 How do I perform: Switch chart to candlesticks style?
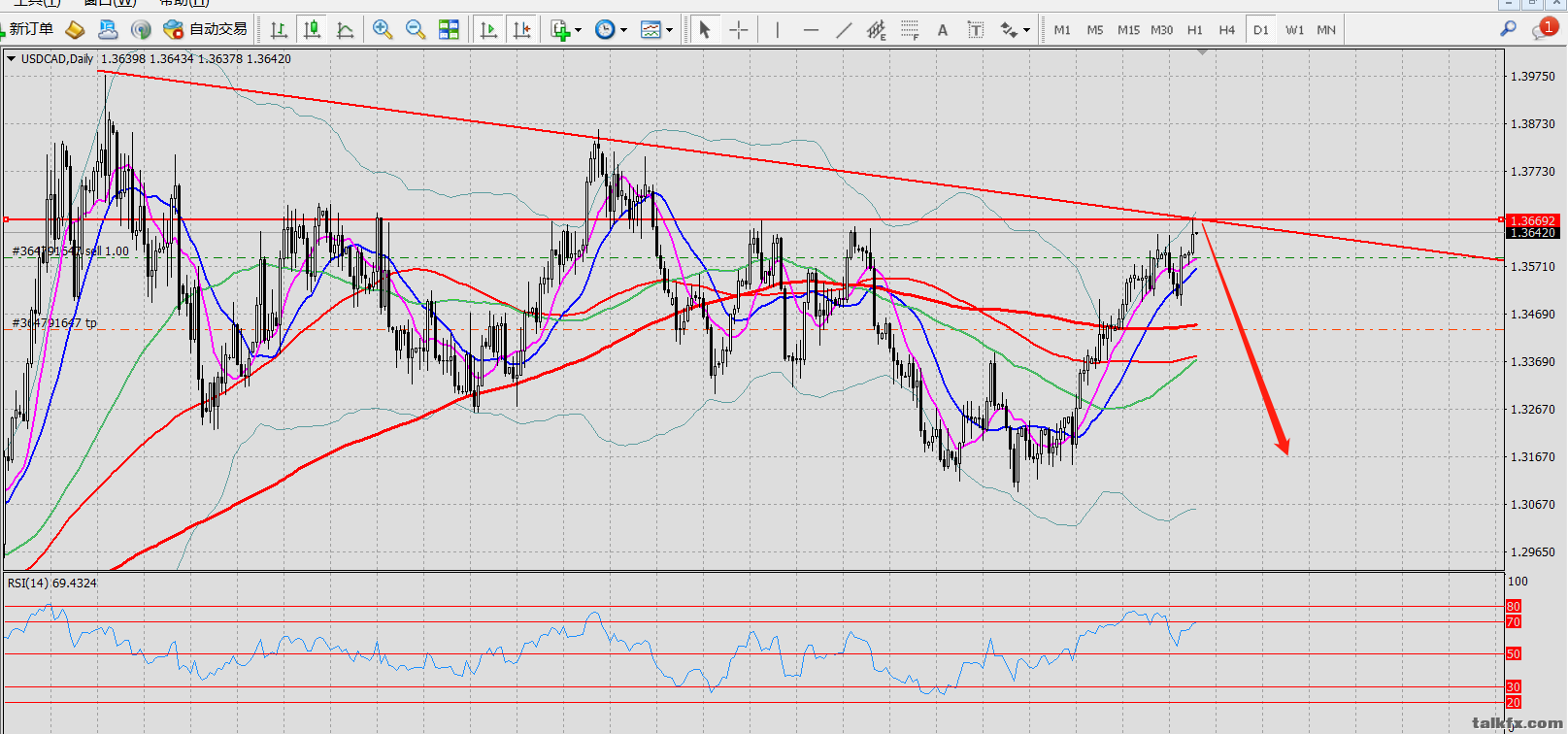(x=312, y=29)
